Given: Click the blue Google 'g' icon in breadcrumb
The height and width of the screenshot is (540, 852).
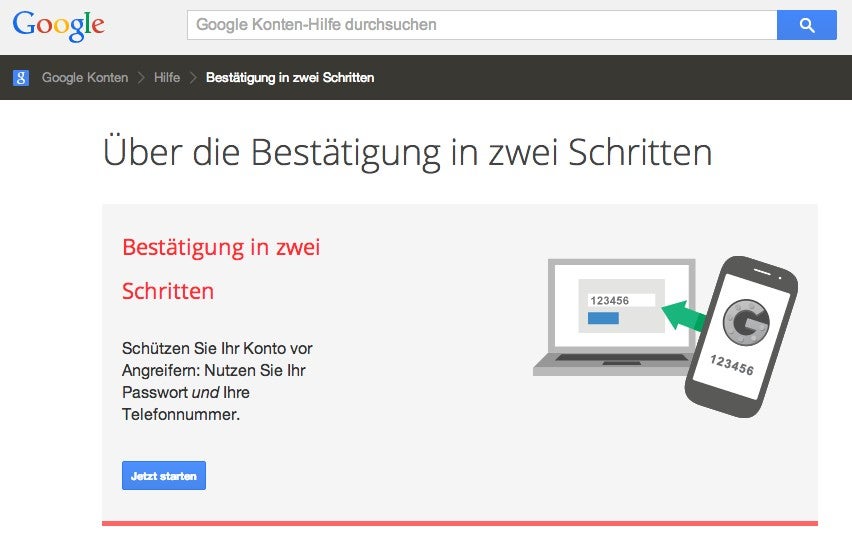Looking at the screenshot, I should (21, 78).
